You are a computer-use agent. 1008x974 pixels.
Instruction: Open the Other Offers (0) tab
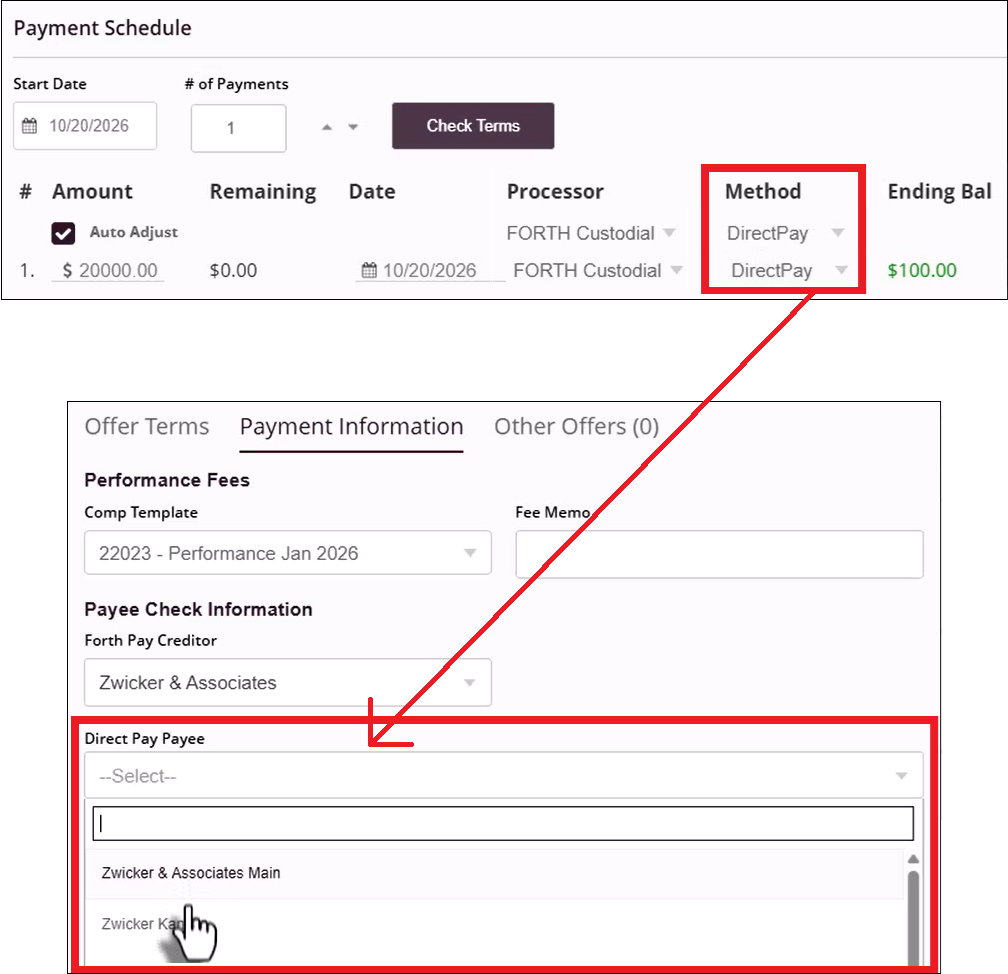(x=577, y=427)
